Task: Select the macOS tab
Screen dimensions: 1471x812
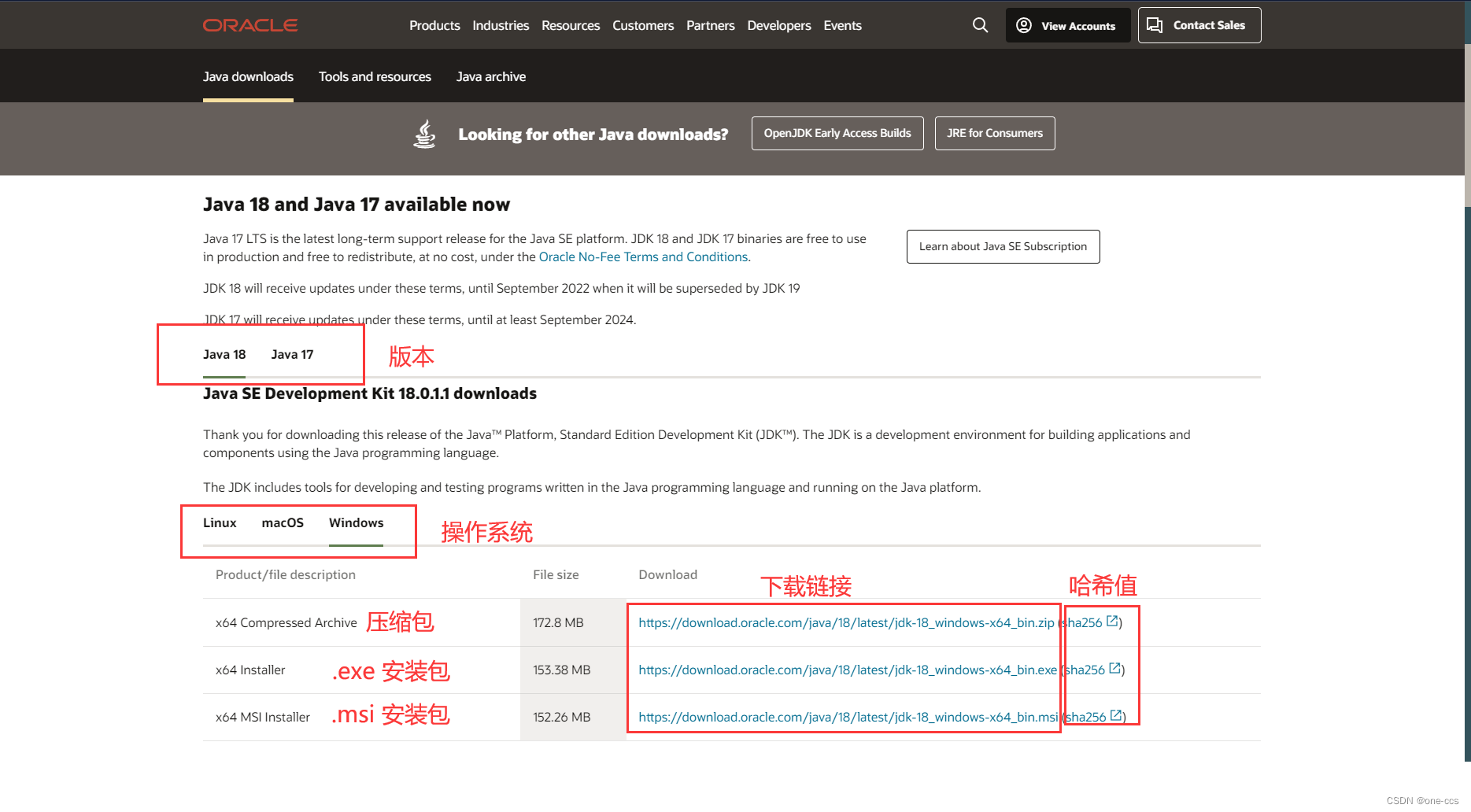Action: point(283,522)
